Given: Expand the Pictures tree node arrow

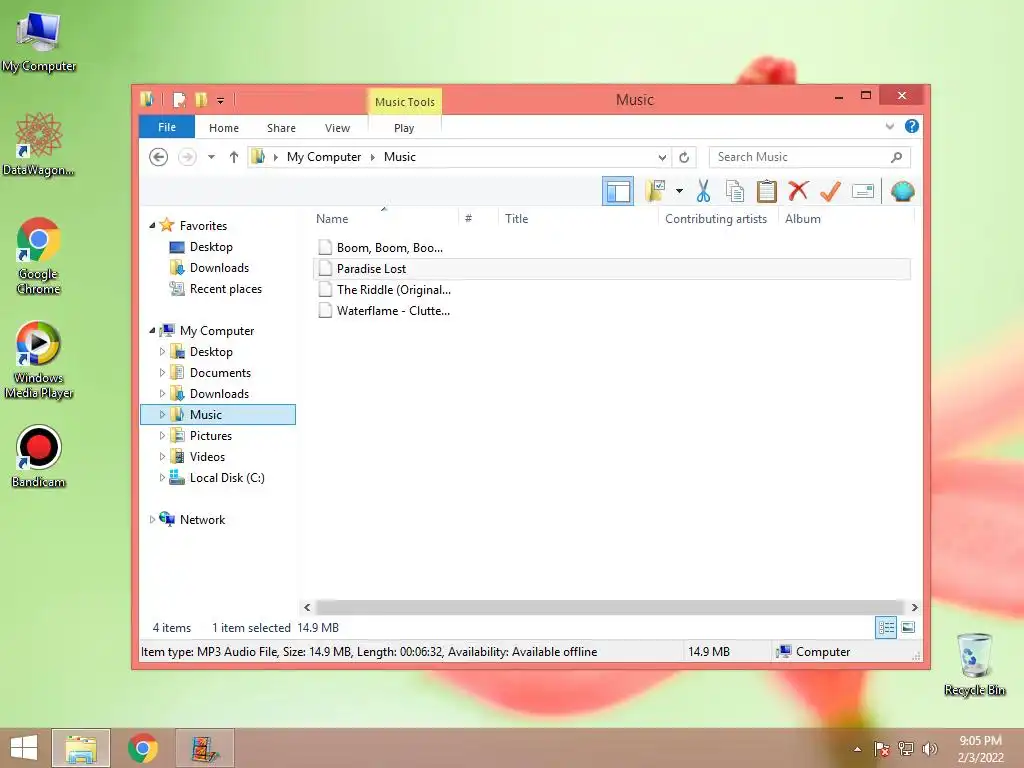Looking at the screenshot, I should (x=162, y=436).
